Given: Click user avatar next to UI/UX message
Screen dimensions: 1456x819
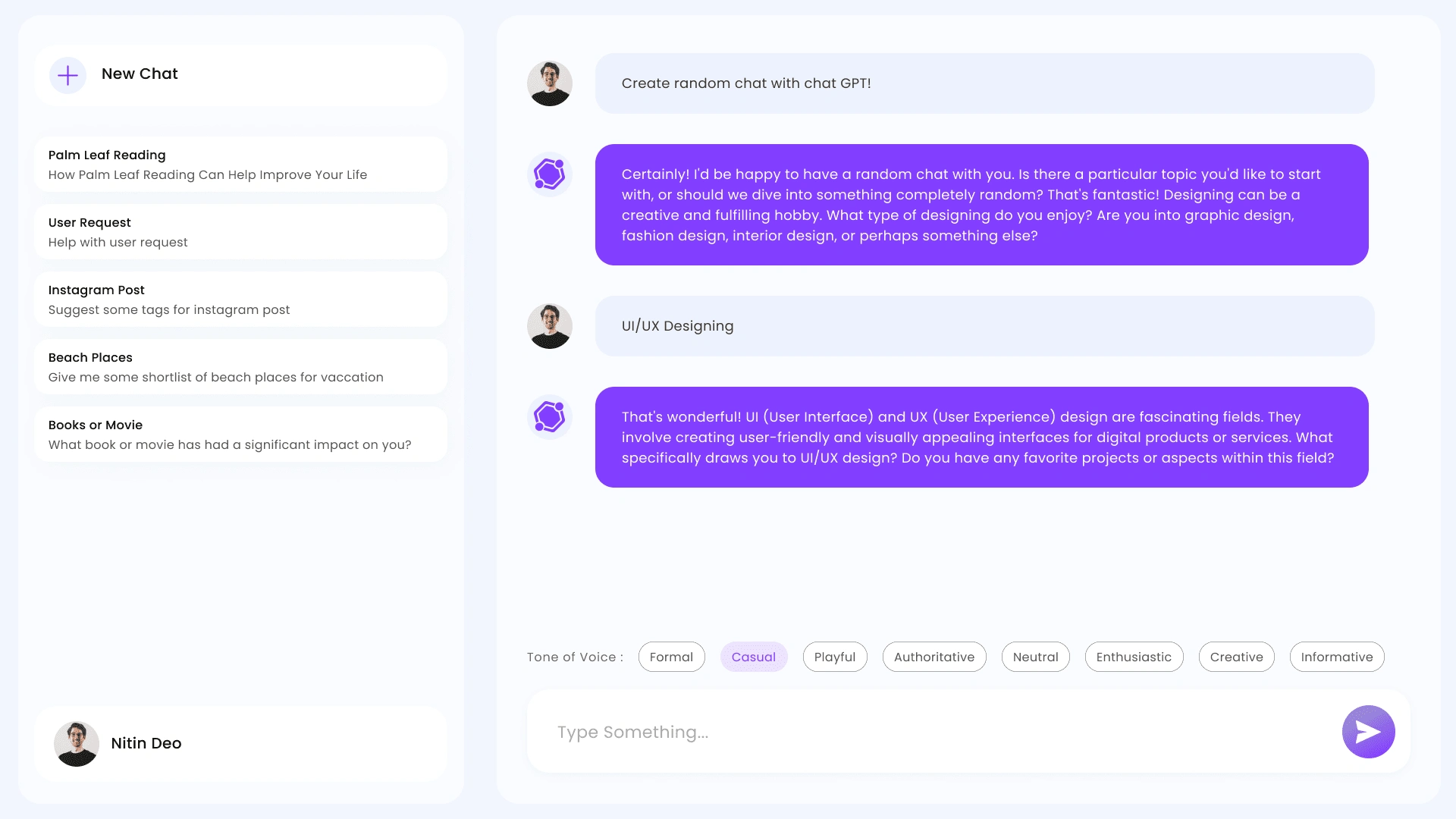Looking at the screenshot, I should point(549,326).
